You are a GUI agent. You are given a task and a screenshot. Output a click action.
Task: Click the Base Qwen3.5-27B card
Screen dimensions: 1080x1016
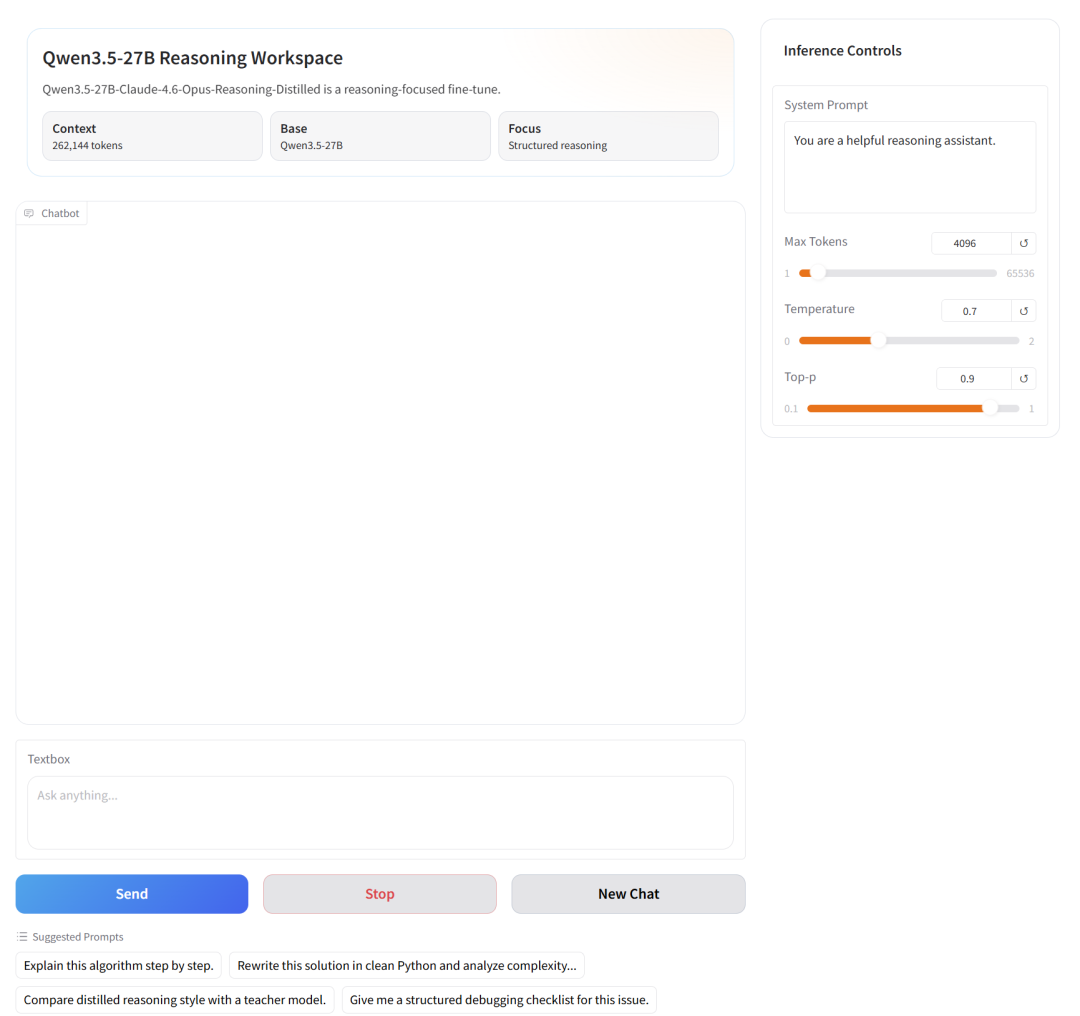(x=380, y=136)
